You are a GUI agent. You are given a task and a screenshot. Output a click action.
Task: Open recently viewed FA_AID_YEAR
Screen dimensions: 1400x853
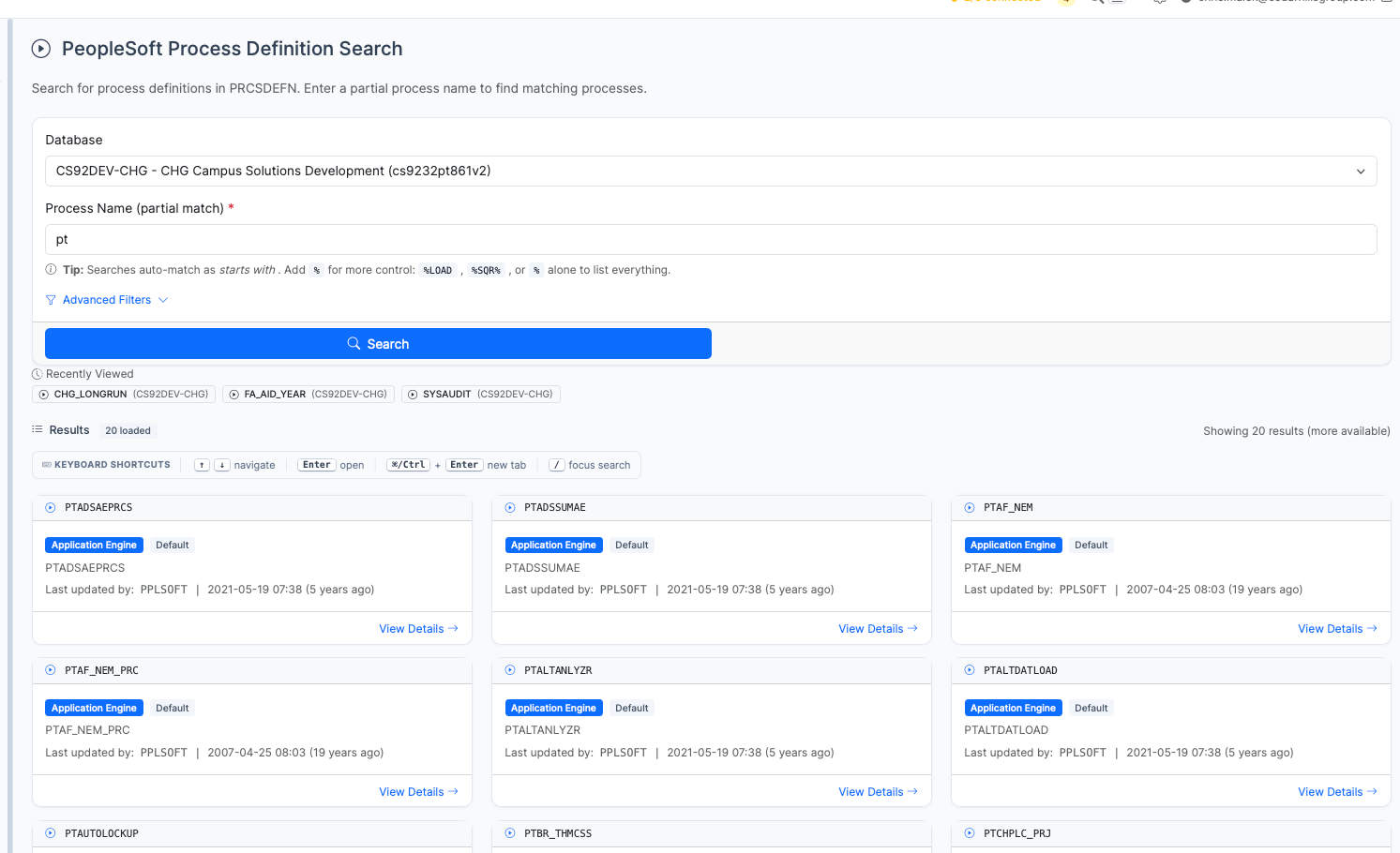tap(309, 395)
